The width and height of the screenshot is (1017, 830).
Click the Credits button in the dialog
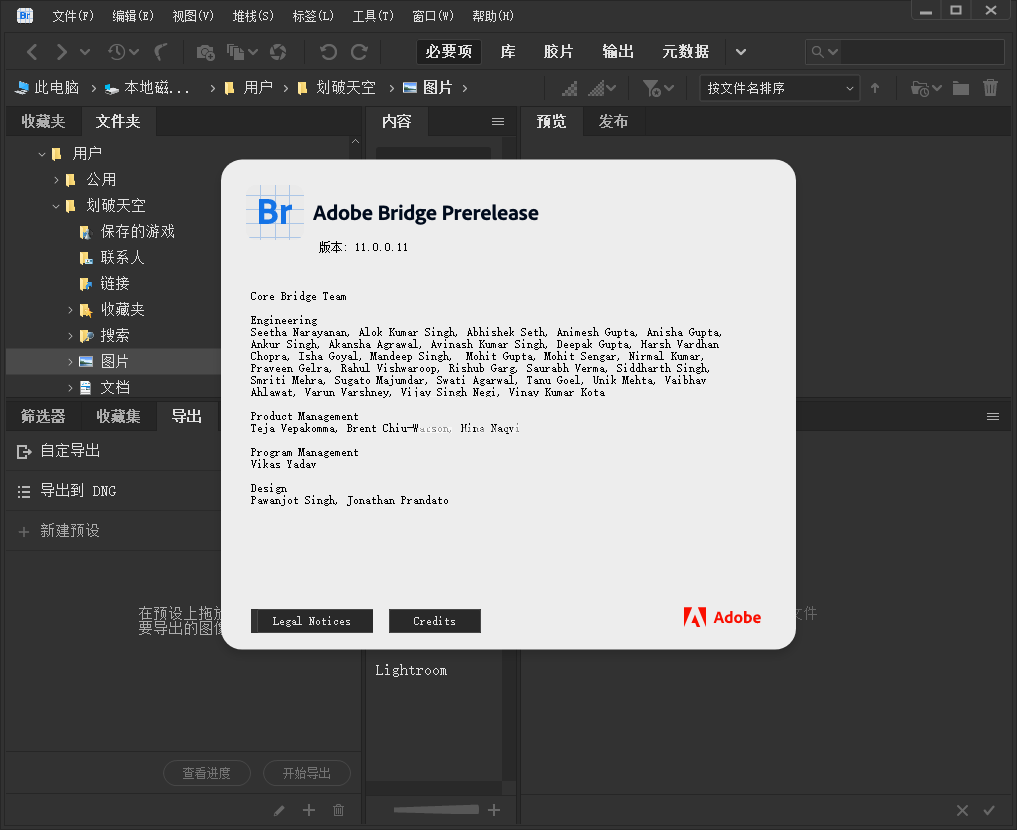(x=434, y=621)
